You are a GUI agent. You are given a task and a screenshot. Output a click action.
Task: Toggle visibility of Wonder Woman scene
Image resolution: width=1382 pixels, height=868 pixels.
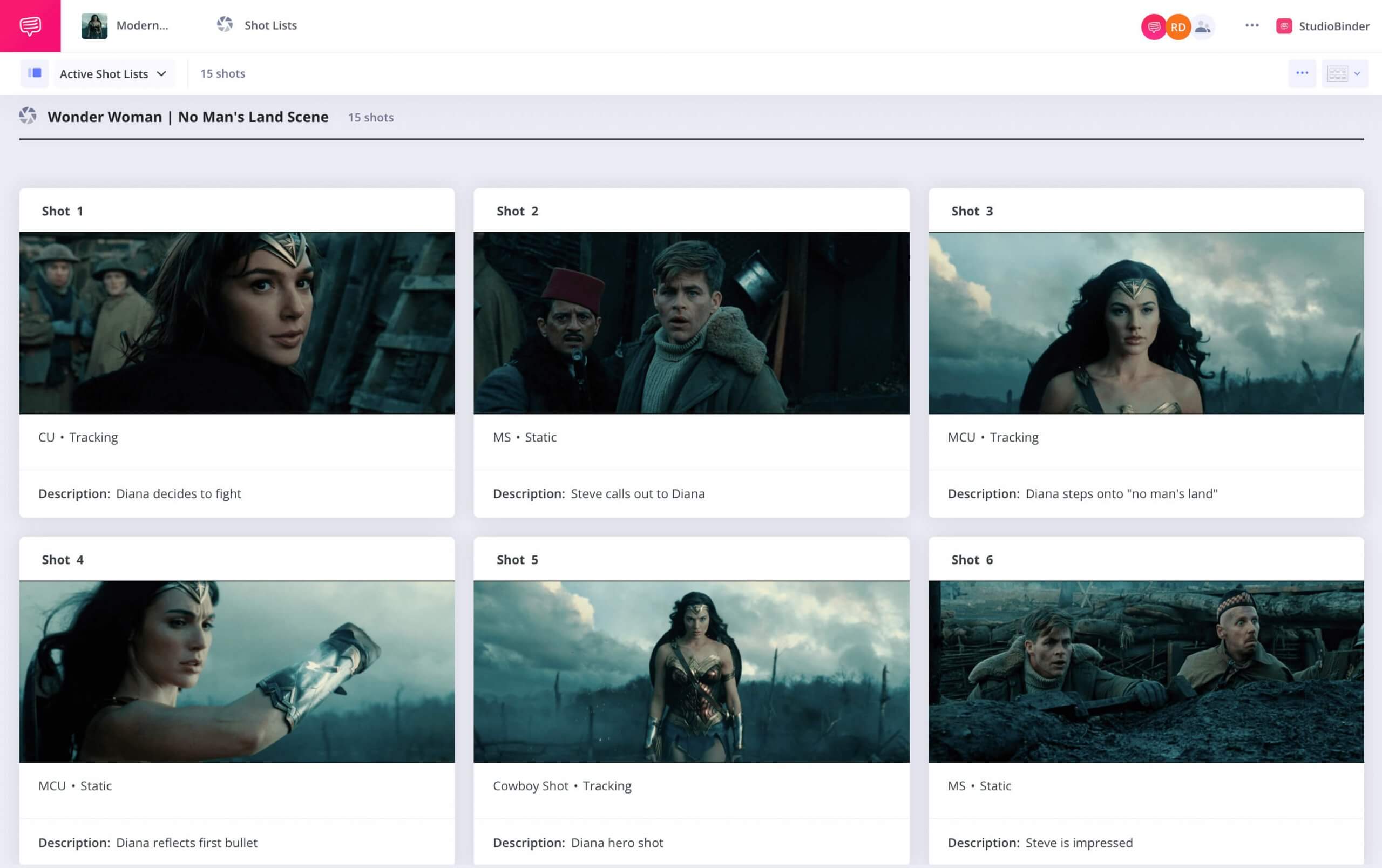point(28,117)
